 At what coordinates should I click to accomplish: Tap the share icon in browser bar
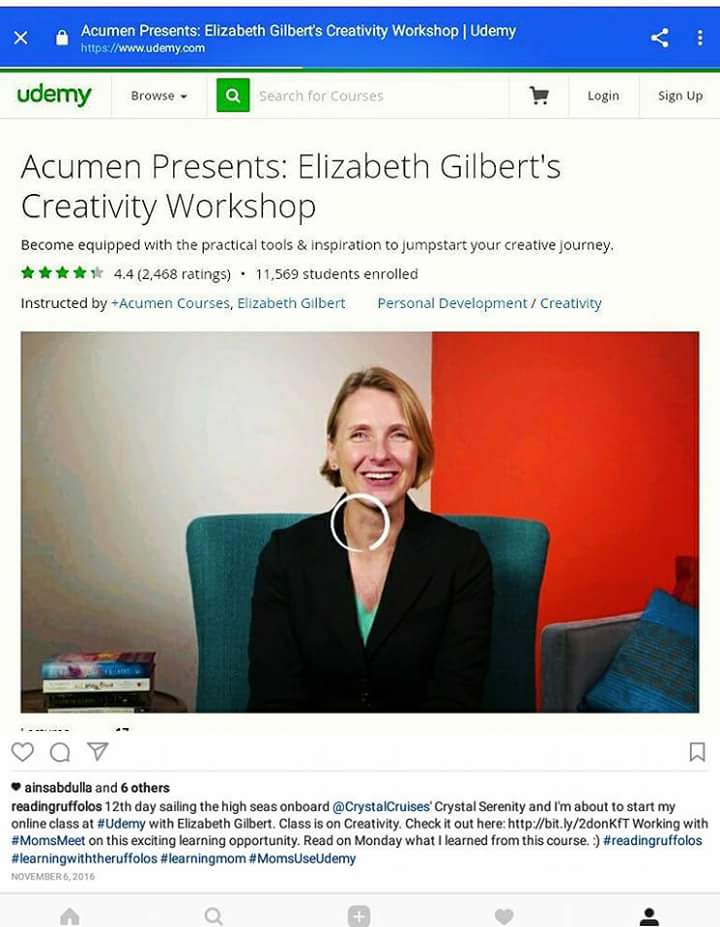[x=660, y=38]
